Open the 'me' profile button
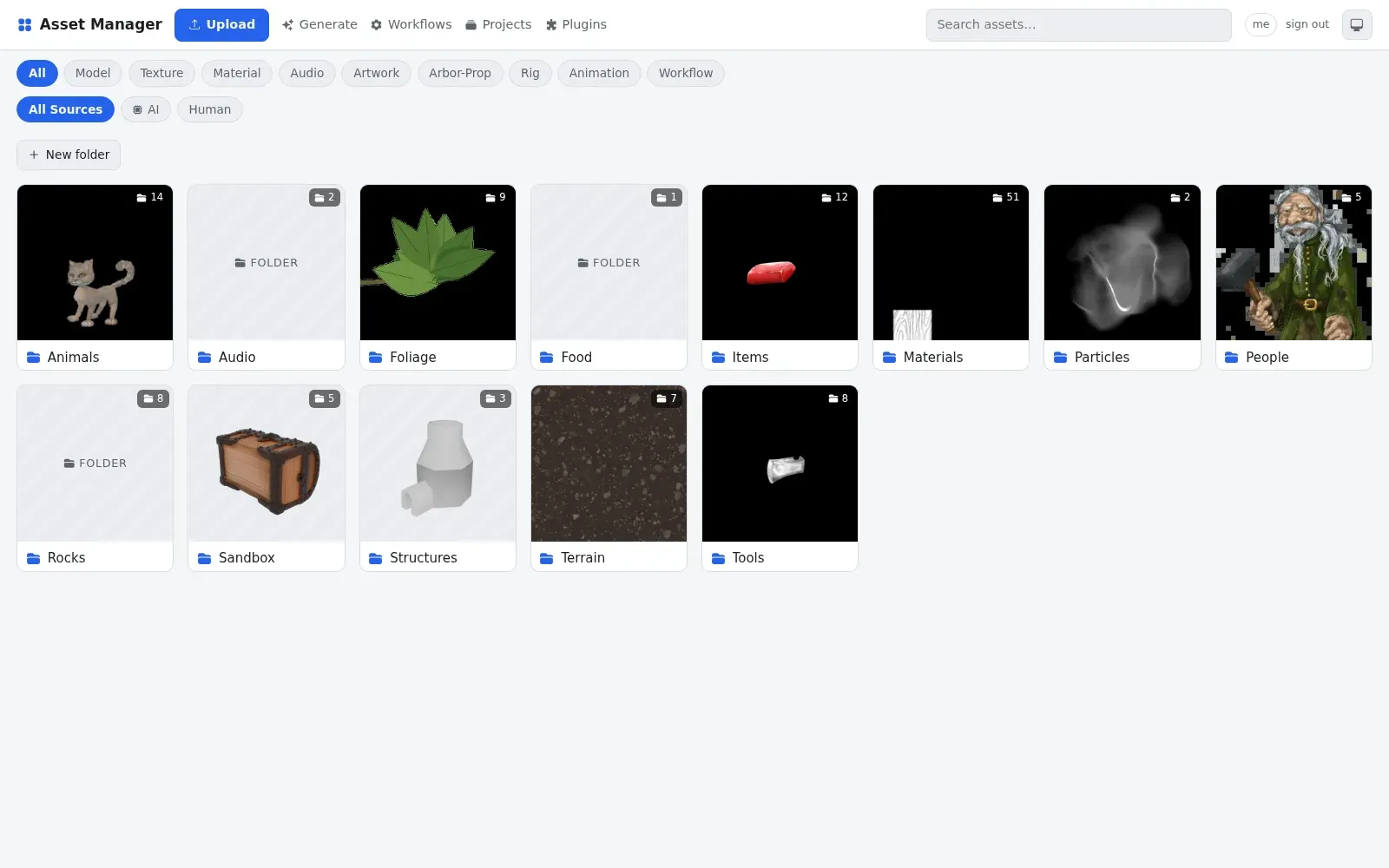This screenshot has height=868, width=1389. (1261, 24)
